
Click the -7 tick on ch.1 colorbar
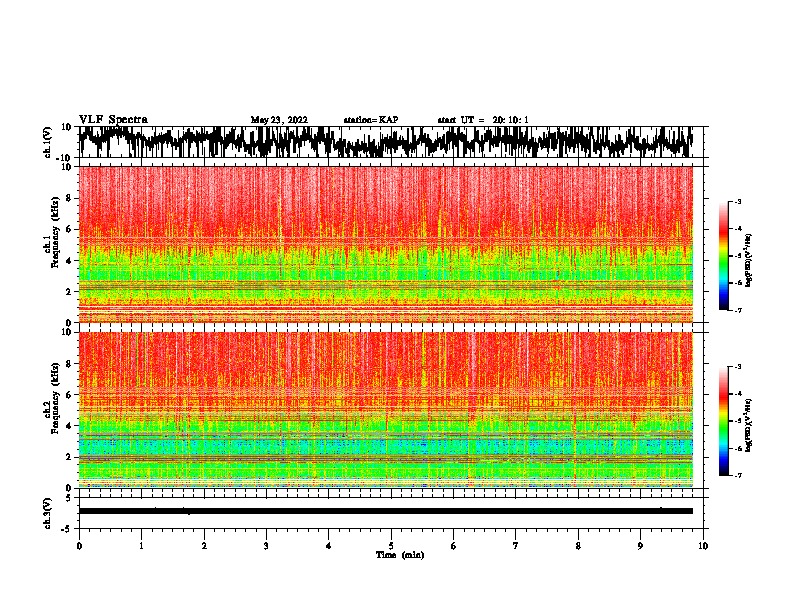[x=738, y=310]
